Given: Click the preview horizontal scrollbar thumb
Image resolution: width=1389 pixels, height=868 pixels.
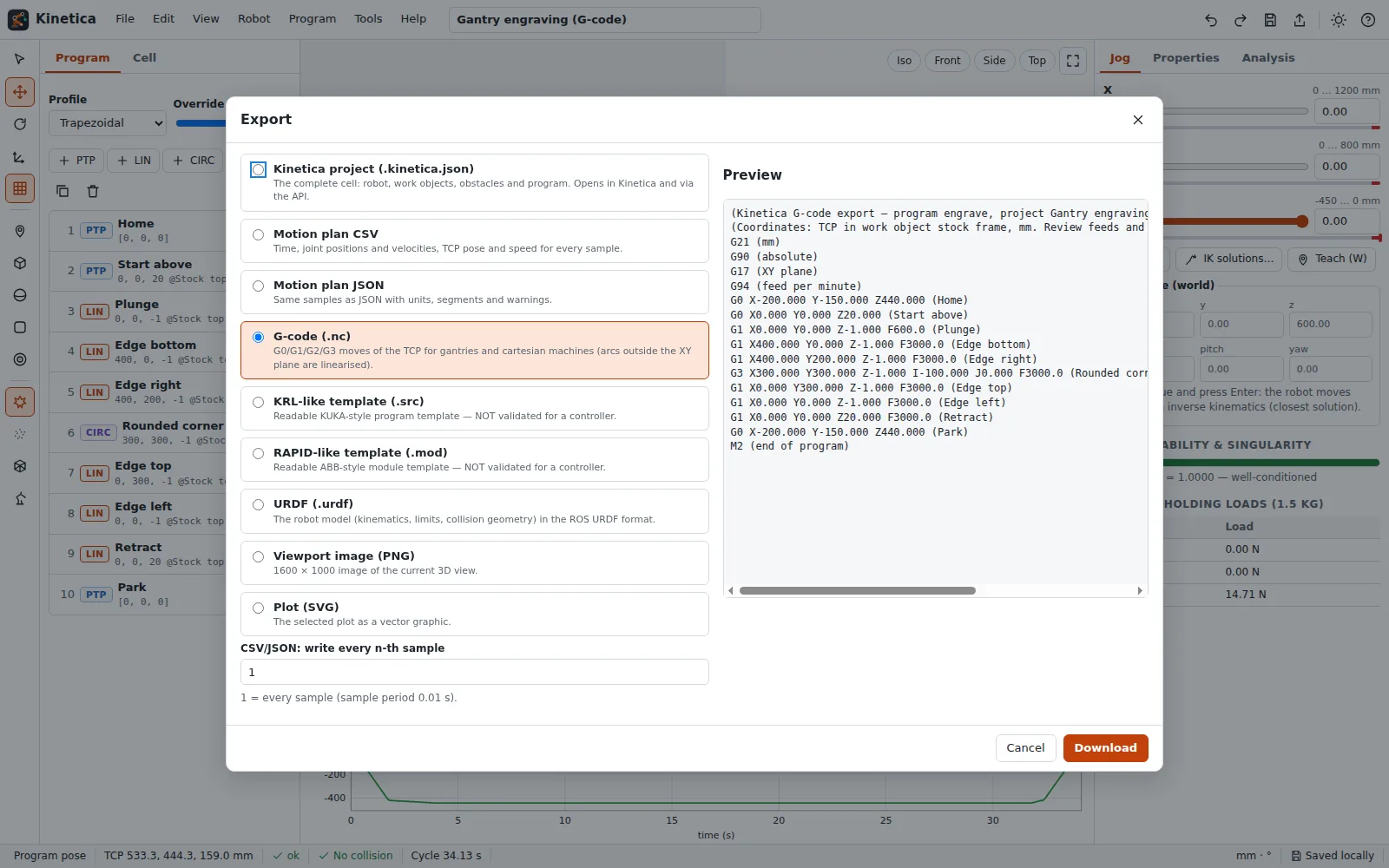Looking at the screenshot, I should click(858, 591).
